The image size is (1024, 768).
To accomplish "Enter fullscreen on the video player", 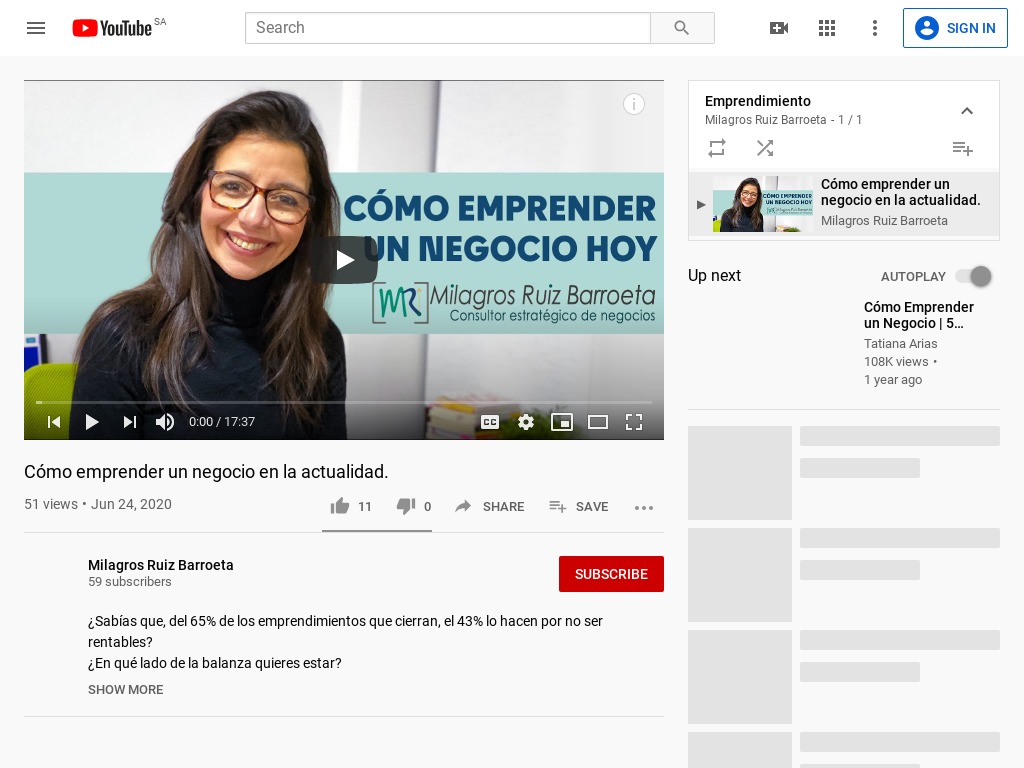I will (634, 422).
